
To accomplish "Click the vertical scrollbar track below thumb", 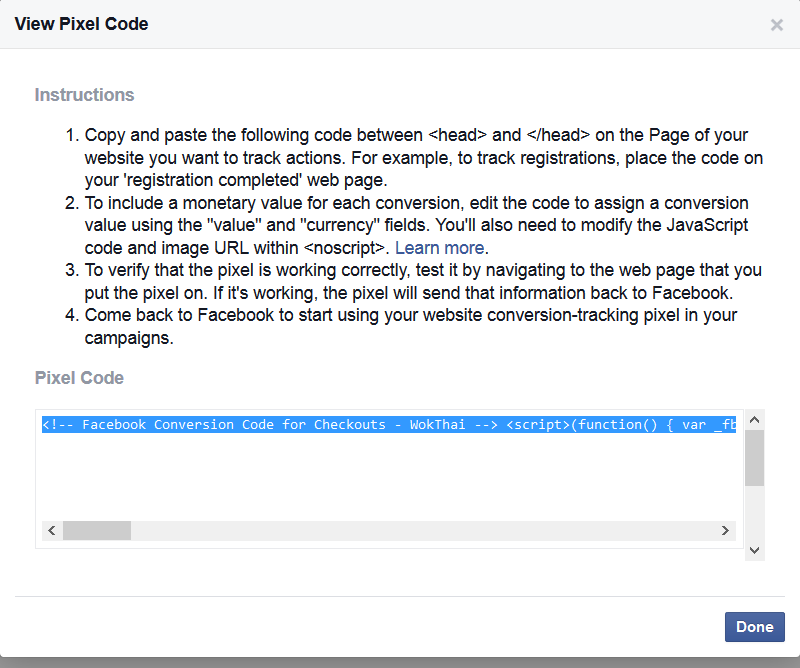I will pos(755,513).
